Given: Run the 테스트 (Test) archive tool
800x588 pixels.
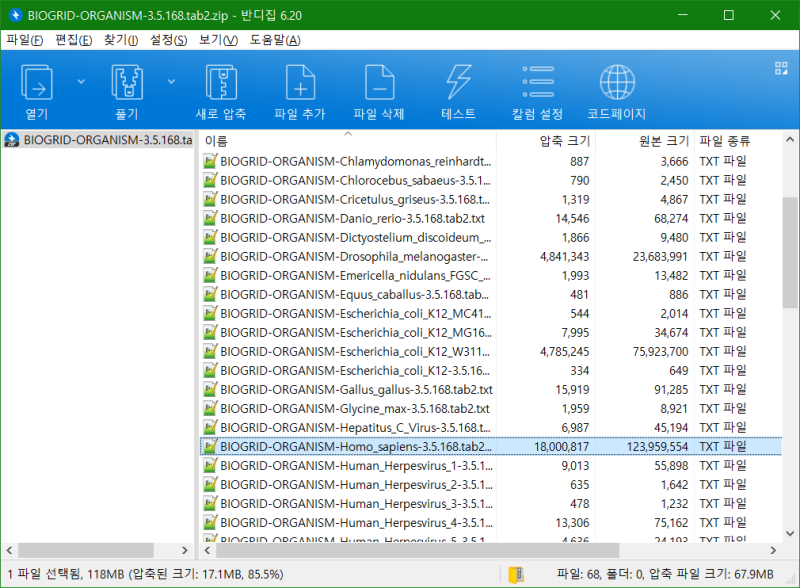Looking at the screenshot, I should 458,83.
